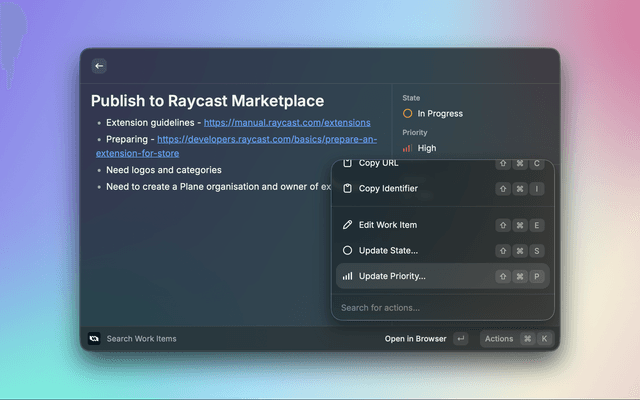The height and width of the screenshot is (400, 640).
Task: Click the Publish to Raycast Marketplace title
Action: coord(207,101)
